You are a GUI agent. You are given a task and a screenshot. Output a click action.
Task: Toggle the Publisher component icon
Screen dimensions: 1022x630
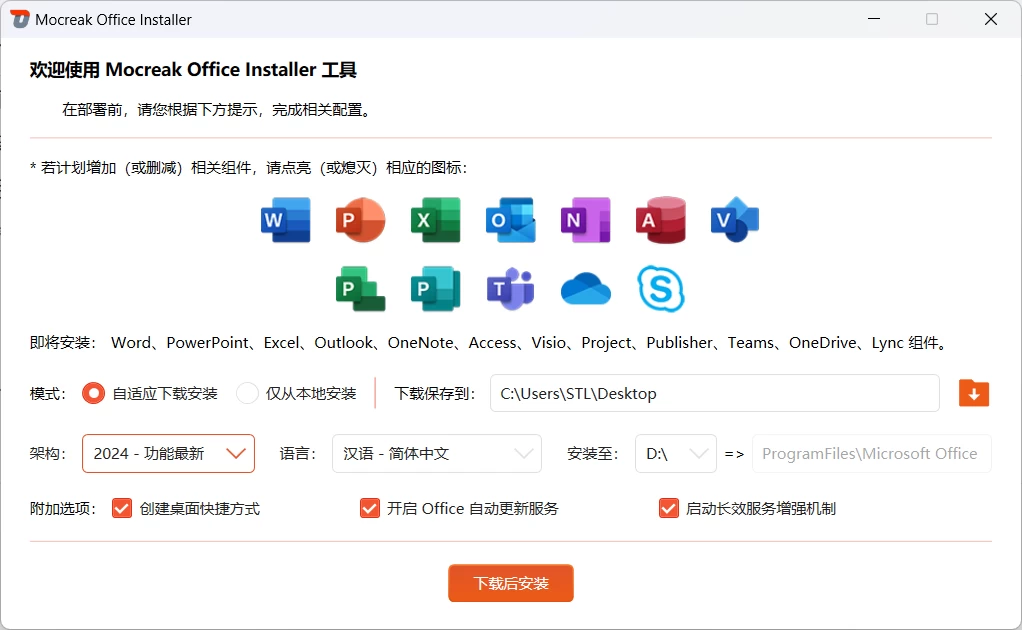click(x=435, y=289)
